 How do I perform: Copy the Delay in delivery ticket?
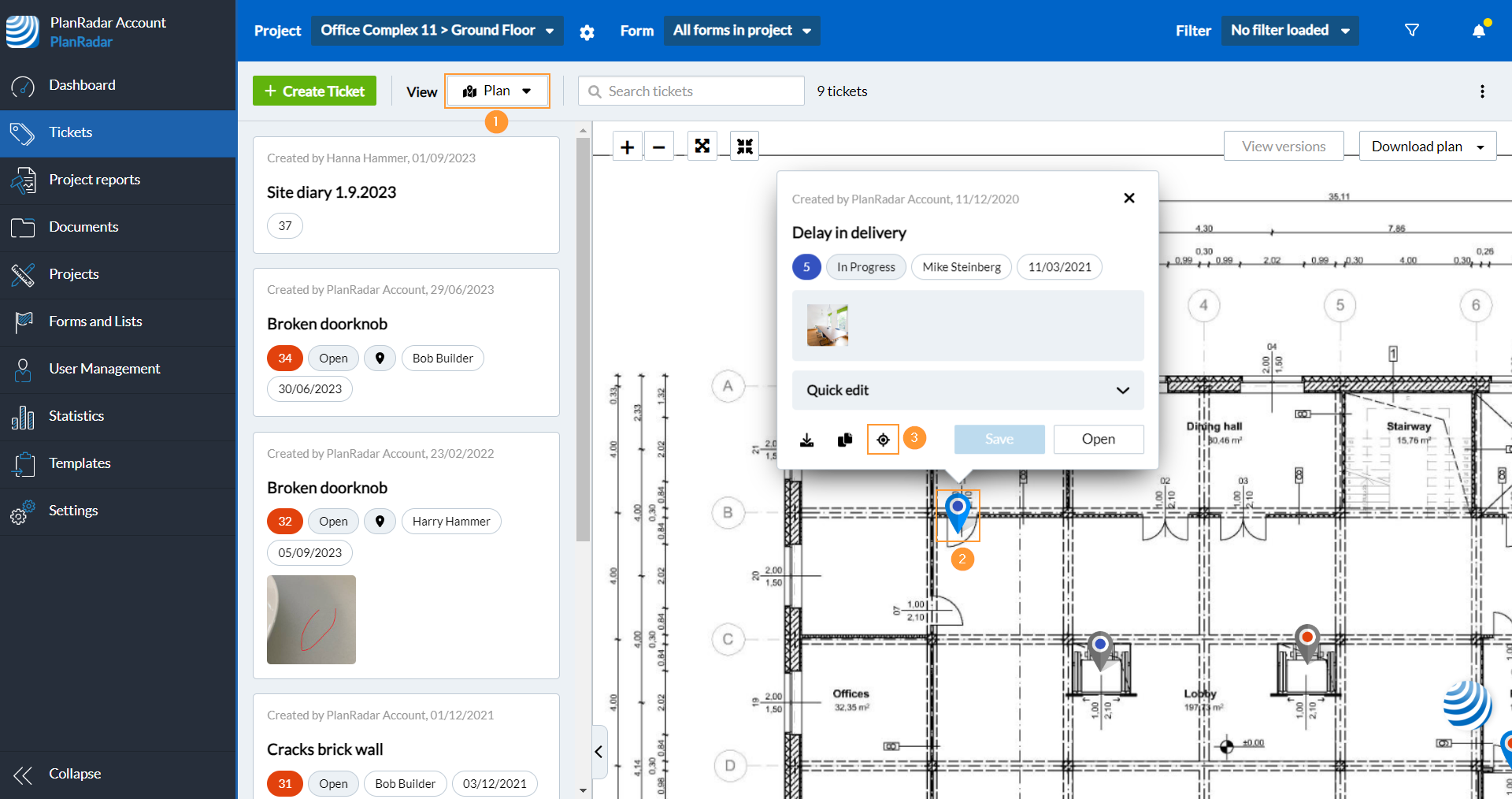(x=844, y=440)
